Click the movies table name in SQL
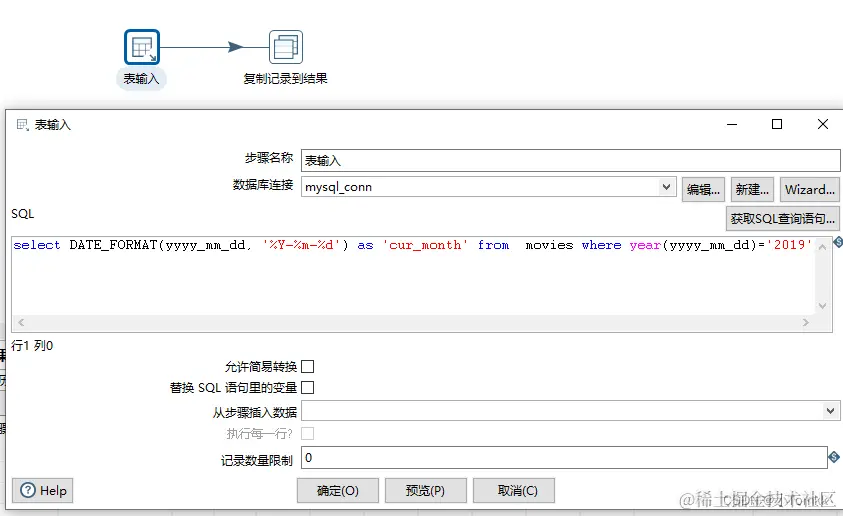The image size is (843, 516). tap(549, 245)
